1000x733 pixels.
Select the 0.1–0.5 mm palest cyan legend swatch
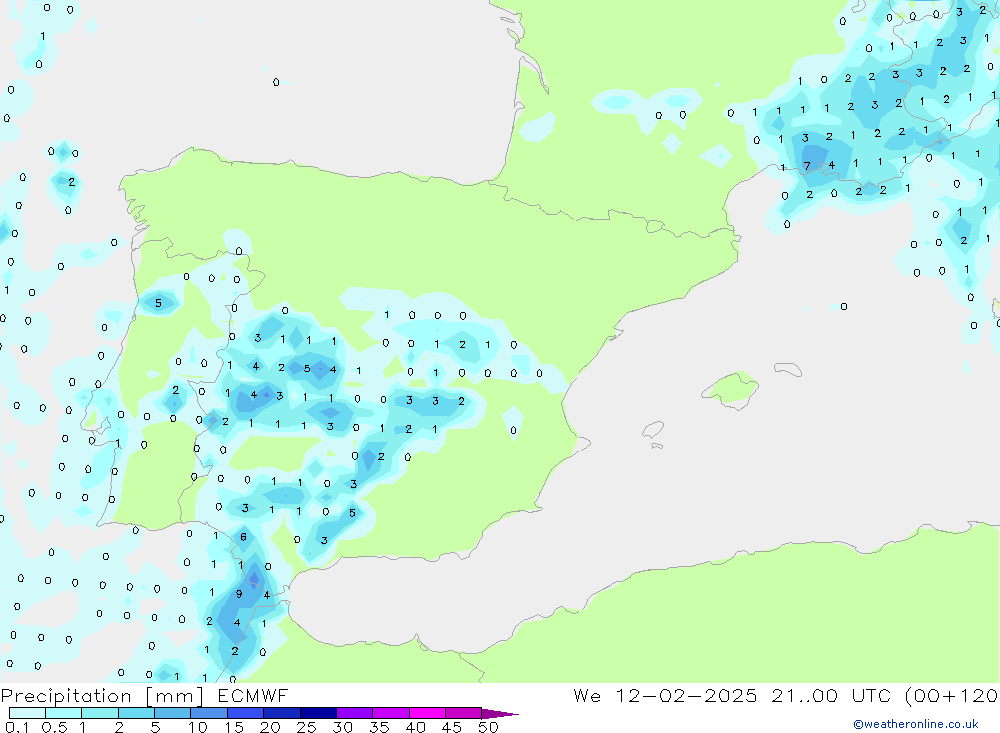pos(27,713)
